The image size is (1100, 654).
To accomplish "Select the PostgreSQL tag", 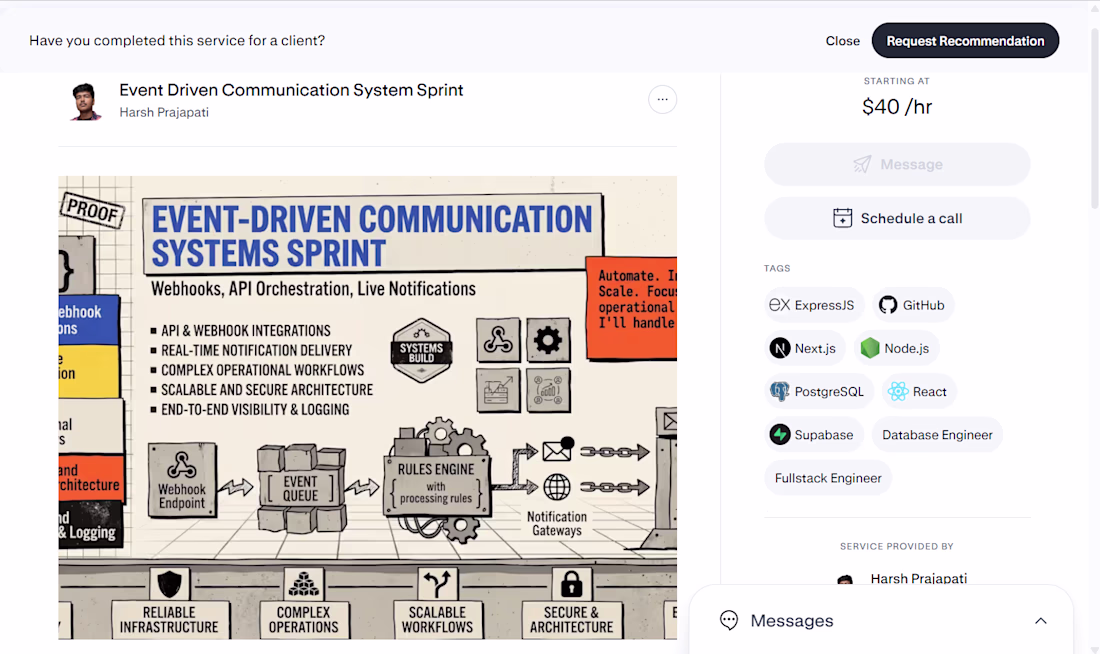I will tap(819, 392).
